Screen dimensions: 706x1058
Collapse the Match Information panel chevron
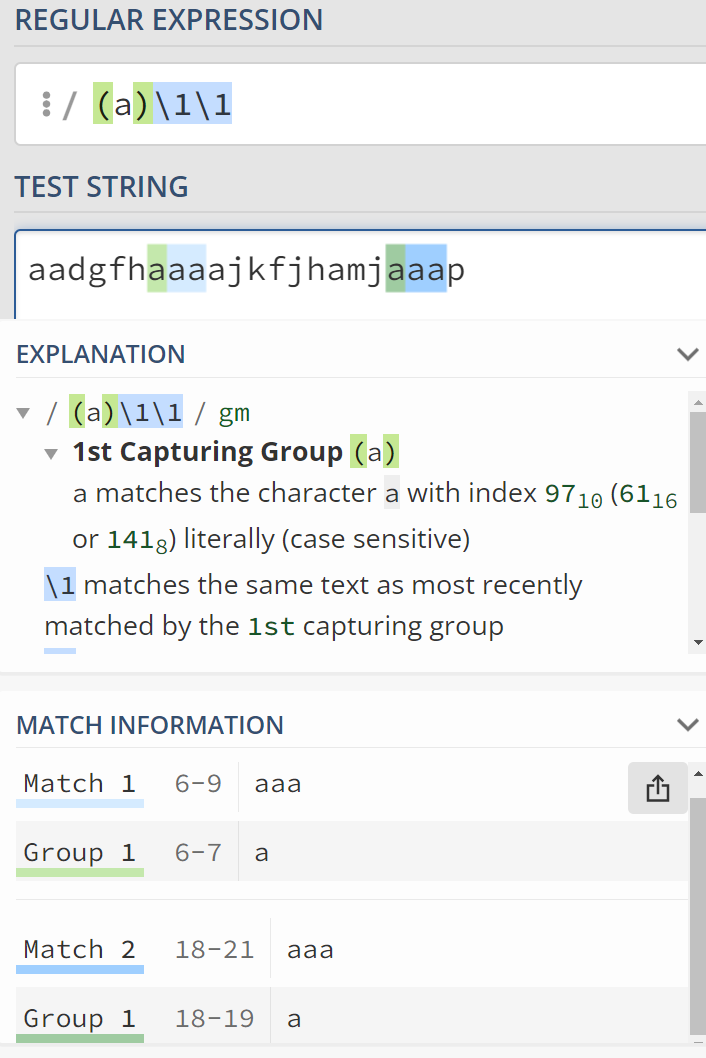(x=687, y=725)
